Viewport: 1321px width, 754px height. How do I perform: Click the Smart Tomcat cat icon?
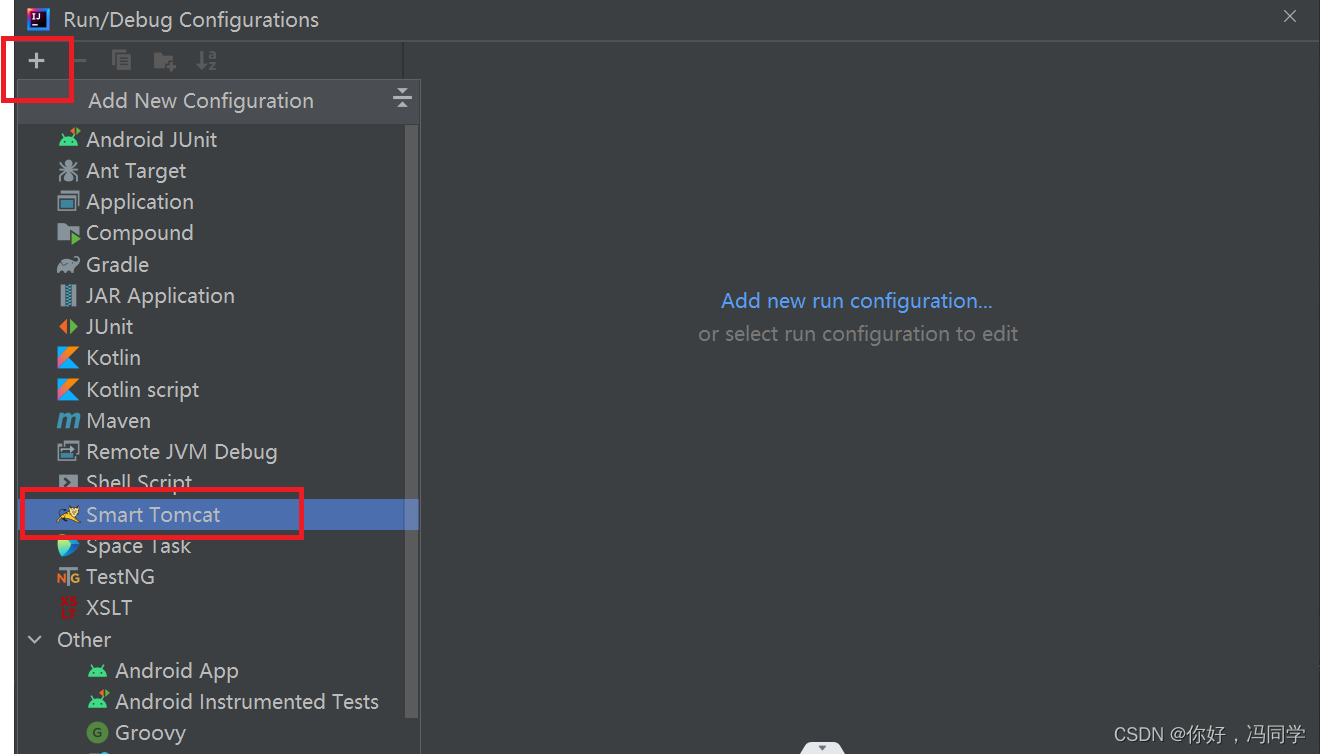68,515
